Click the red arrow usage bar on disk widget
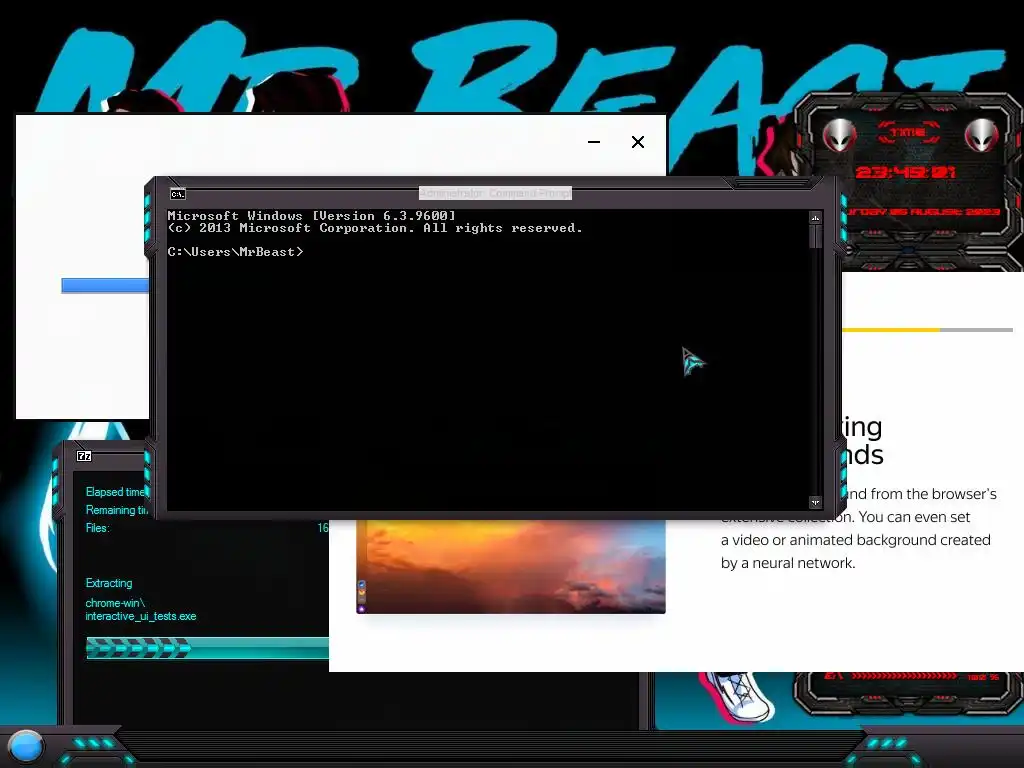Viewport: 1024px width, 768px height. 904,677
